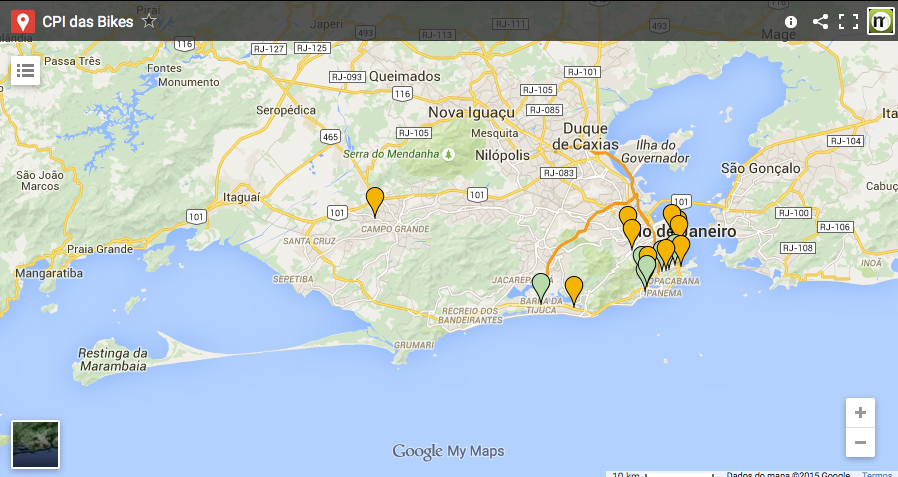
Task: Click the Grumari label
Action: [414, 345]
